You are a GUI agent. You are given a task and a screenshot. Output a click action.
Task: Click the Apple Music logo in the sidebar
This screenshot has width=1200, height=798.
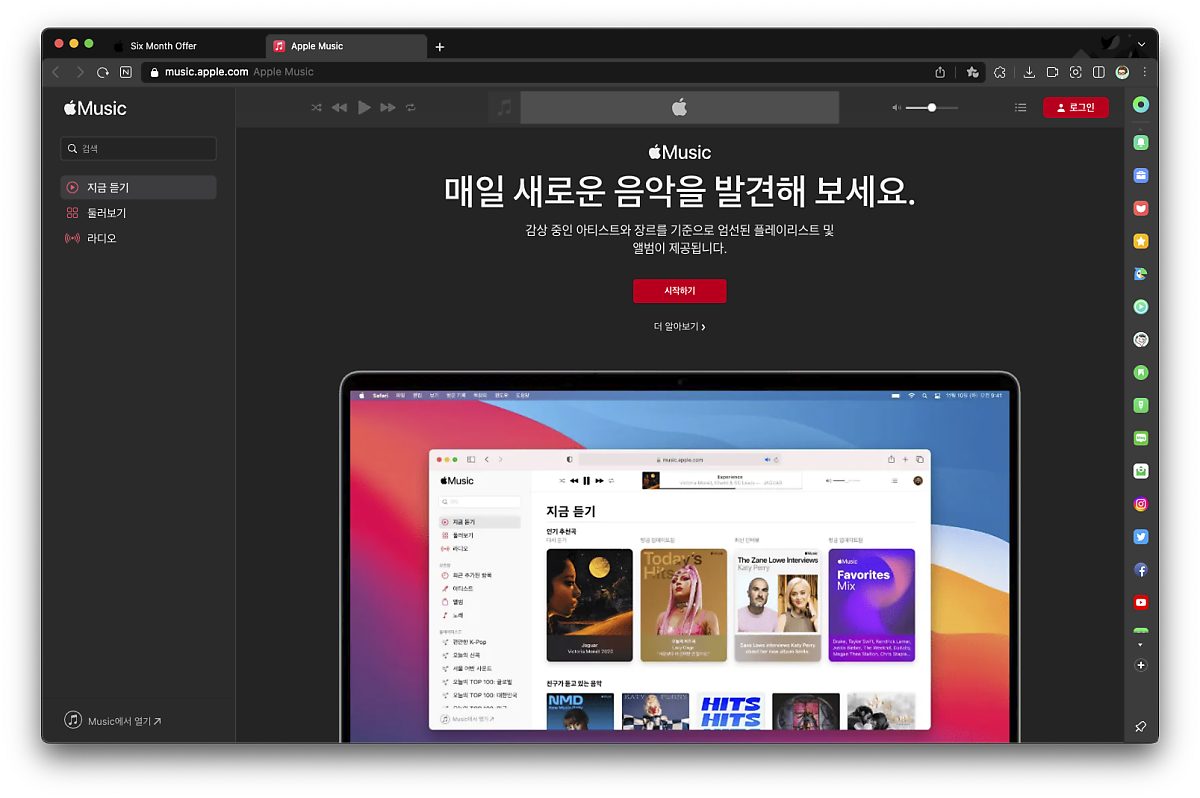click(x=95, y=108)
